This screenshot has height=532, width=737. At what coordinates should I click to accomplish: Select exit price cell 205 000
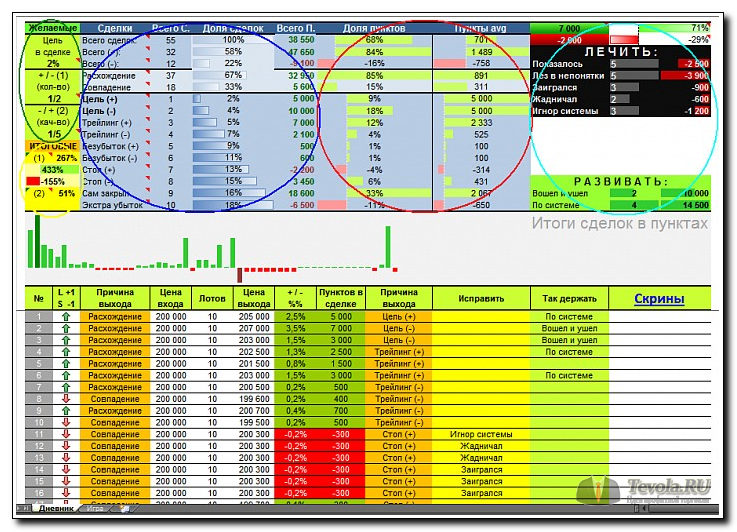[254, 316]
